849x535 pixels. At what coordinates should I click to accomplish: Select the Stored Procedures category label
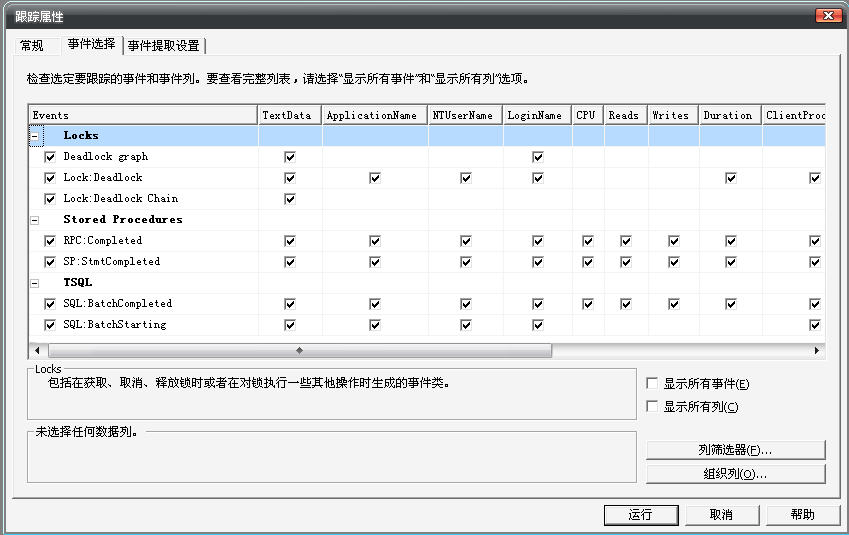click(x=123, y=219)
